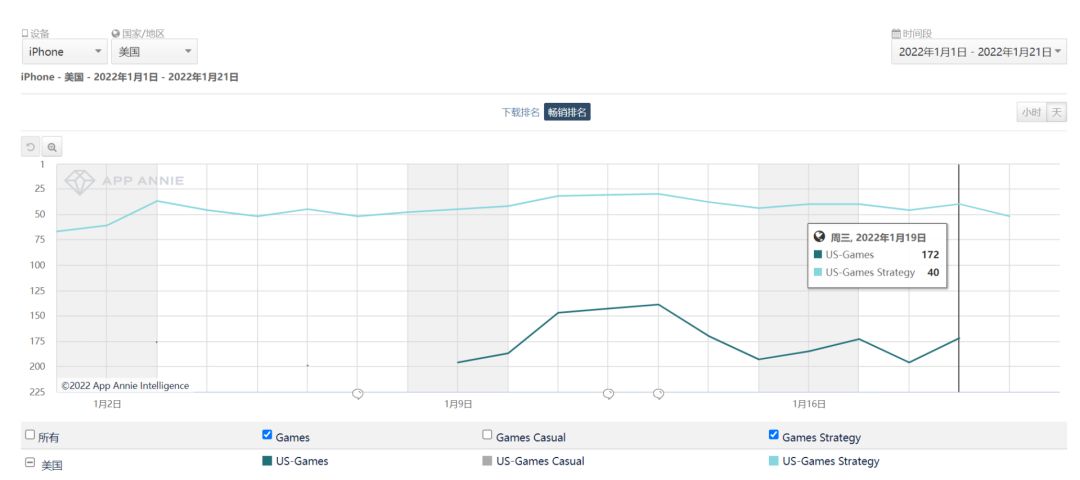The width and height of the screenshot is (1080, 480).
Task: Collapse the 美国 row expander
Action: tap(30, 463)
